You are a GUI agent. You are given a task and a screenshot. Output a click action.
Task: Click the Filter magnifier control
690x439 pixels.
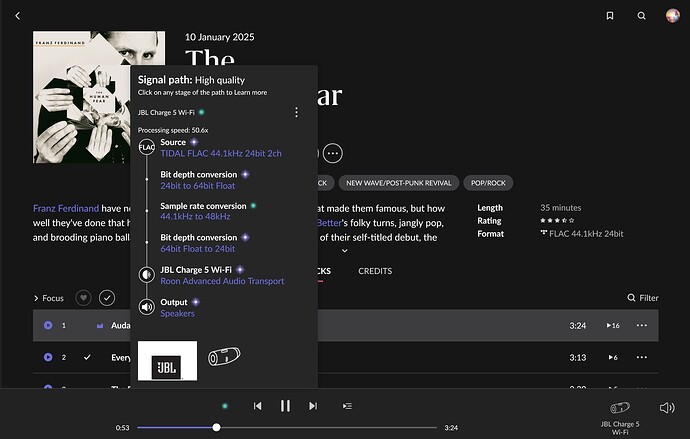[x=643, y=298]
